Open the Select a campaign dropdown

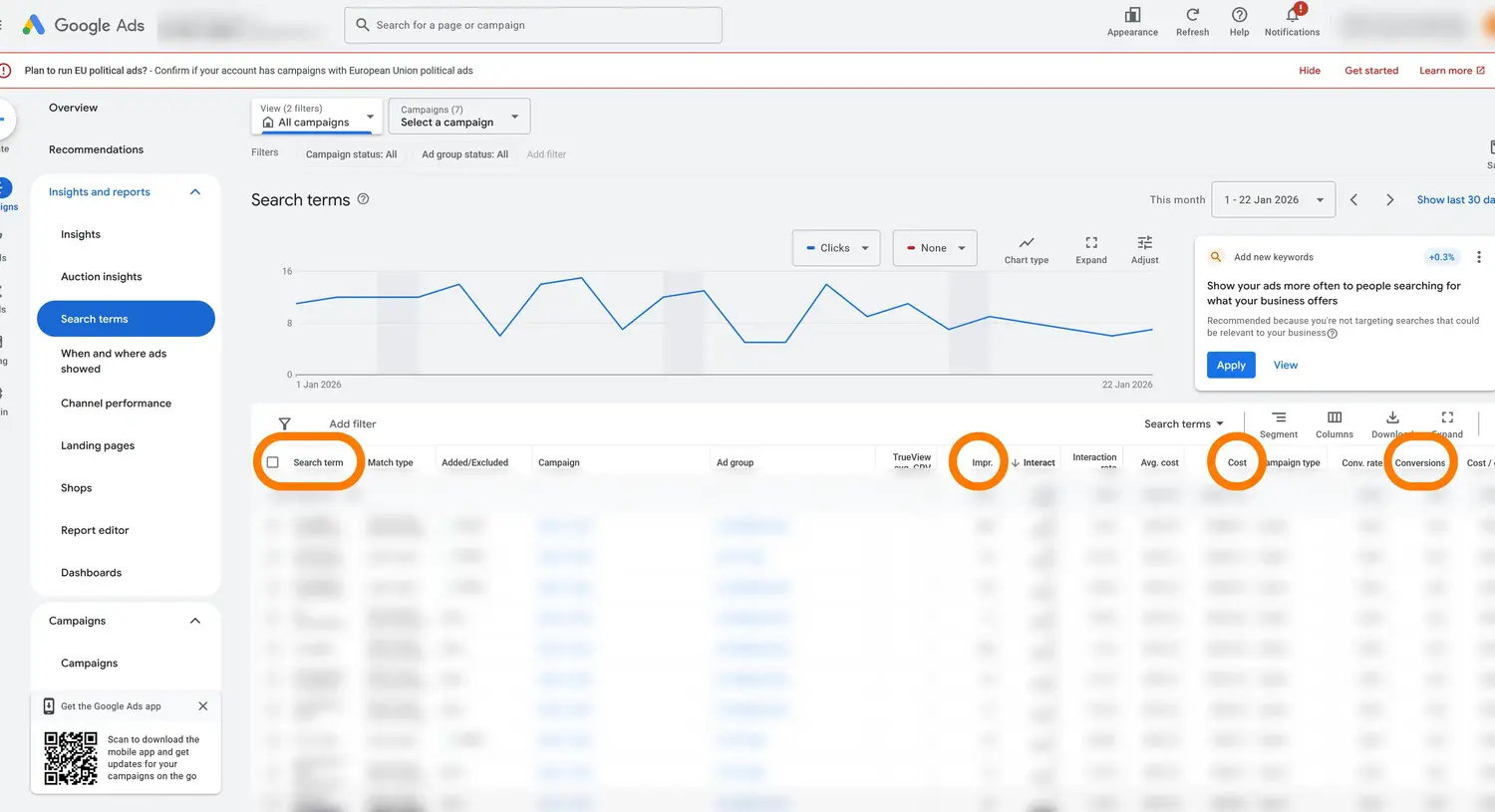458,116
